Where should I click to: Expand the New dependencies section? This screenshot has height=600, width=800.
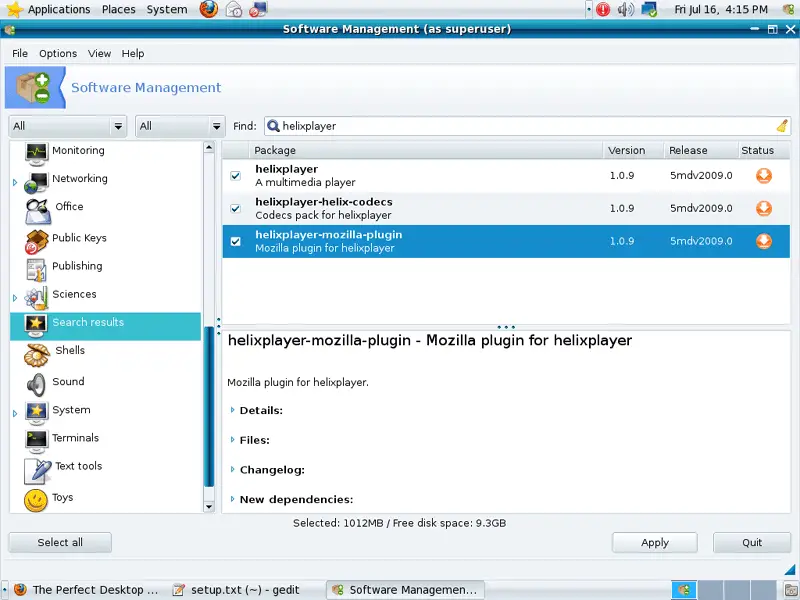coord(233,499)
